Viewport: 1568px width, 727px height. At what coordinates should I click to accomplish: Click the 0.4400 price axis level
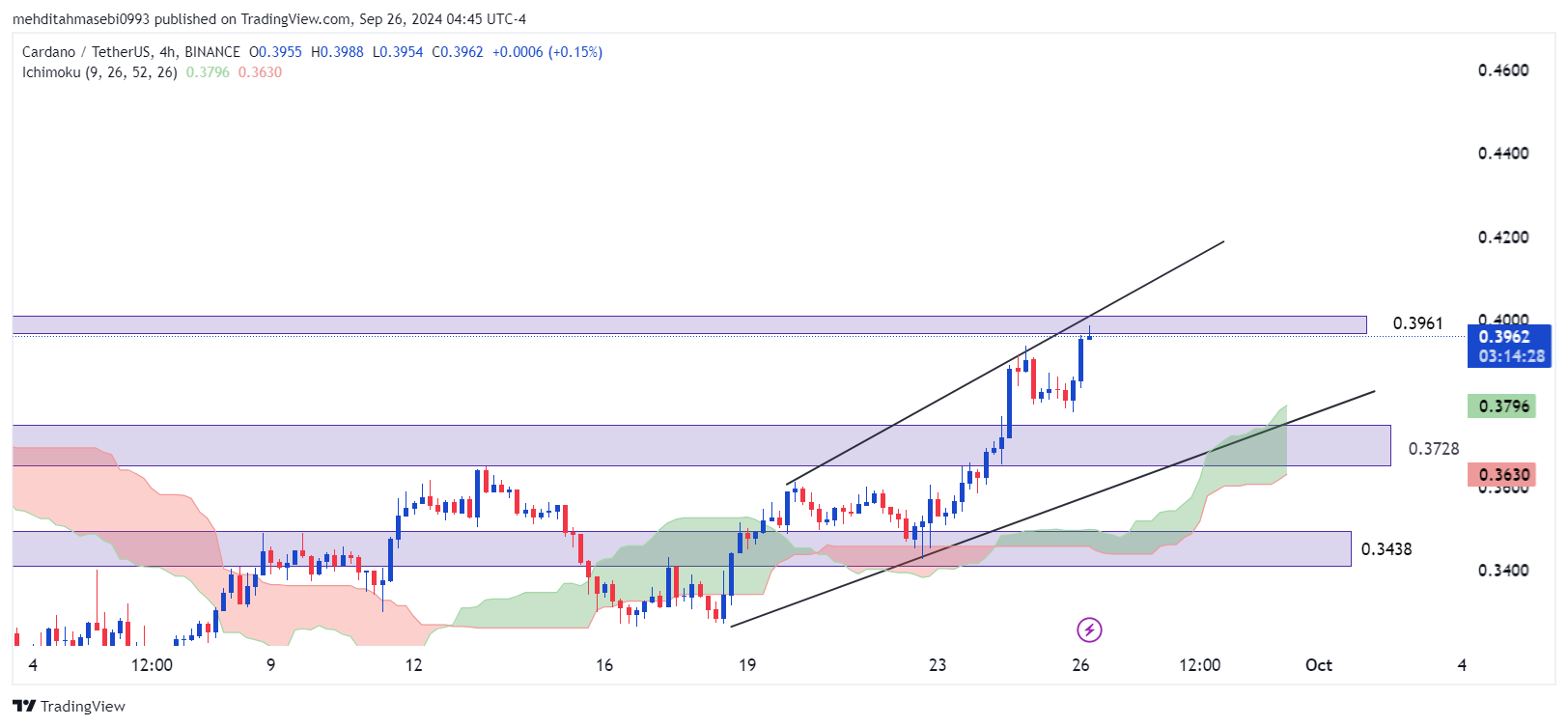[x=1503, y=154]
